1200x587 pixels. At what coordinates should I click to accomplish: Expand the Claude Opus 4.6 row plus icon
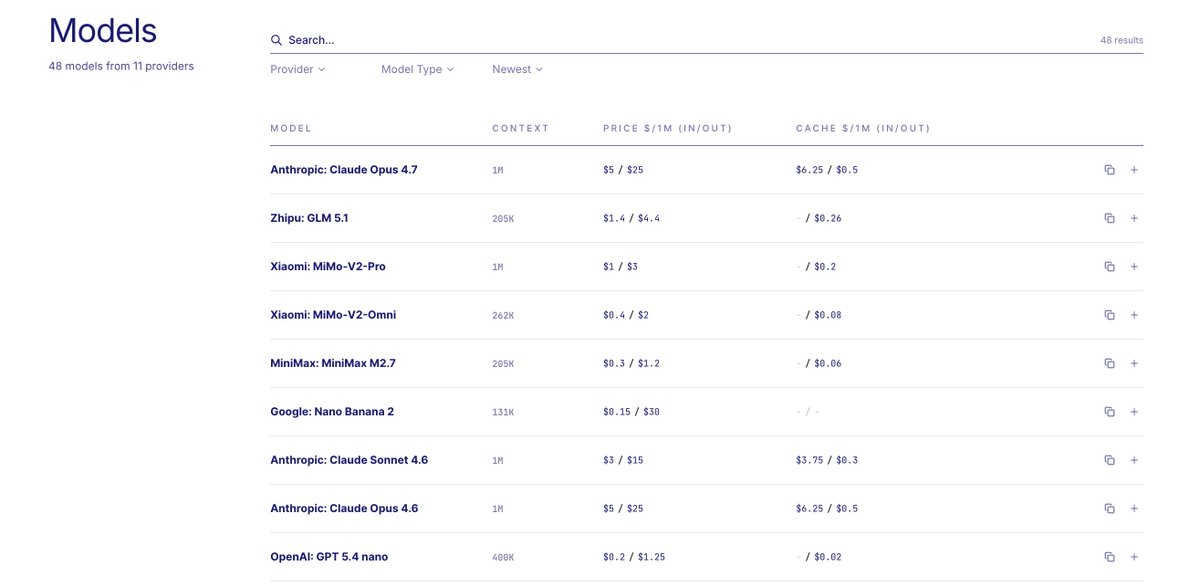tap(1134, 508)
